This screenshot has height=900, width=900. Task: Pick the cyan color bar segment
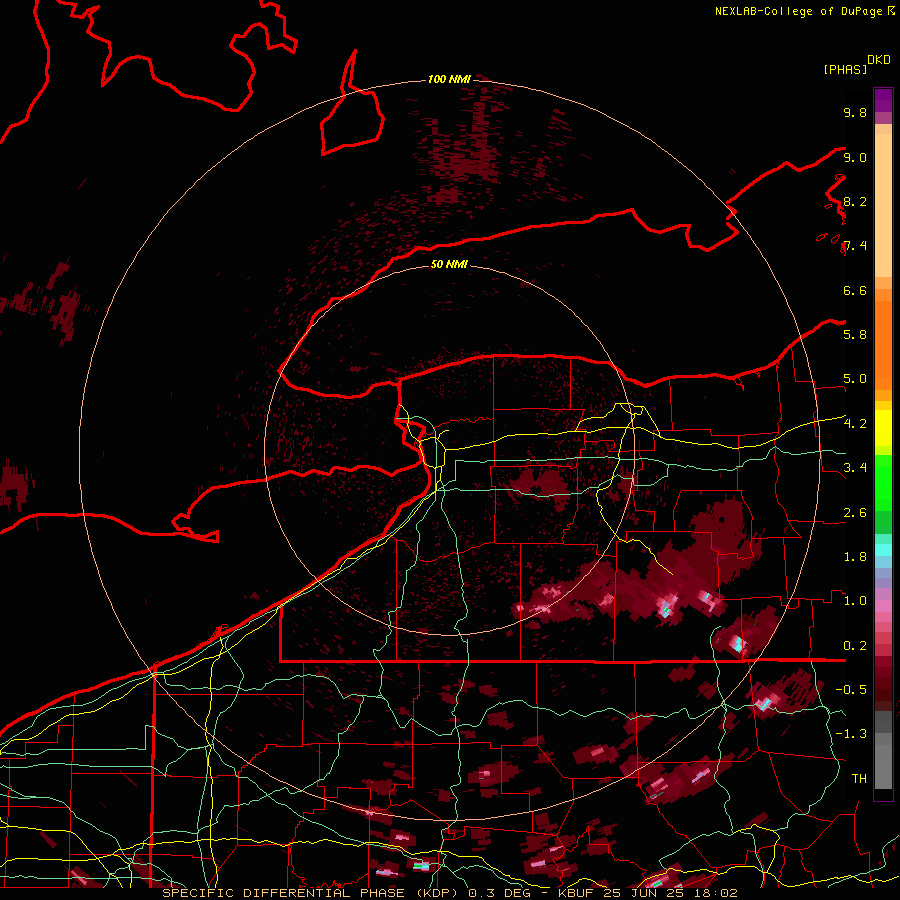883,550
